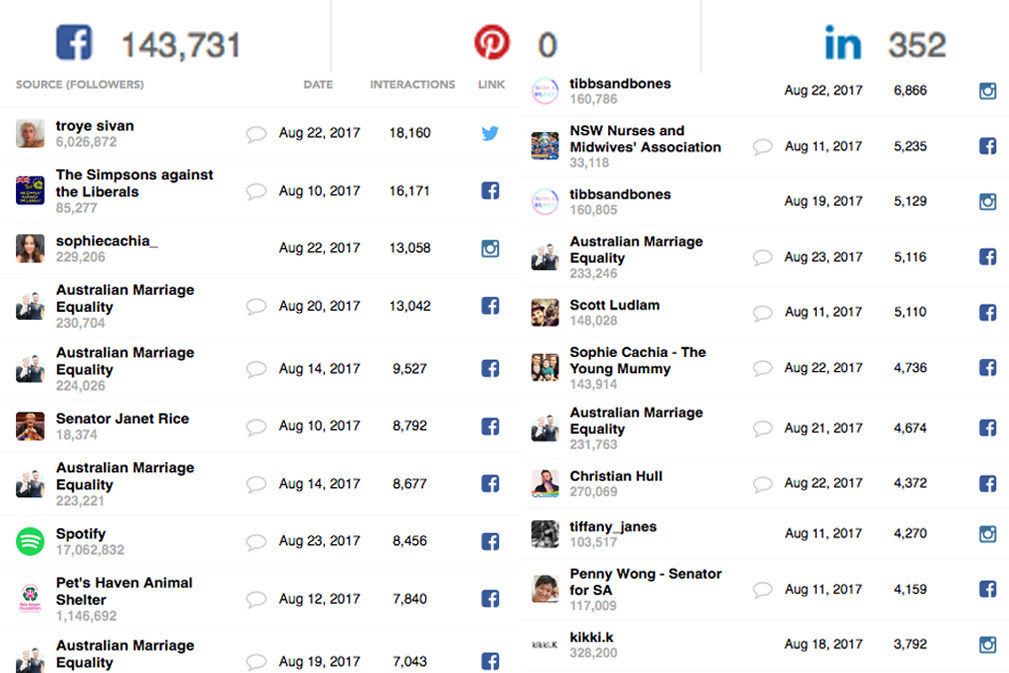Open NSW Nurses and Midwives' Facebook link
Viewport: 1009px width, 673px height.
(x=988, y=146)
